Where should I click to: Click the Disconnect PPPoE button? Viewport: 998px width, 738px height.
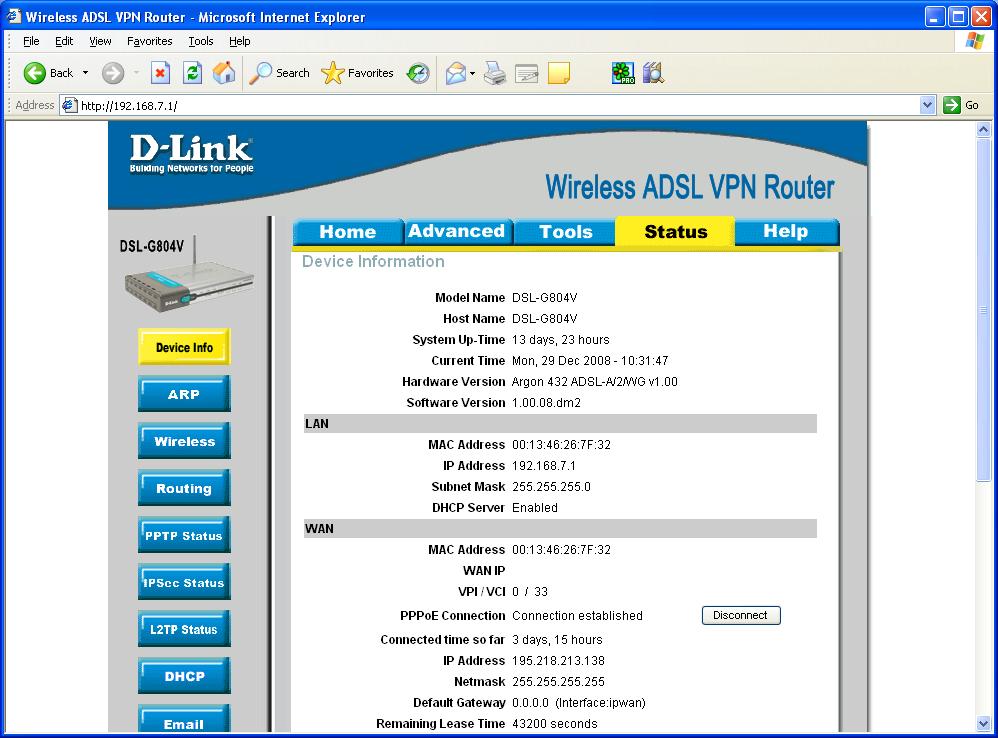[x=741, y=615]
